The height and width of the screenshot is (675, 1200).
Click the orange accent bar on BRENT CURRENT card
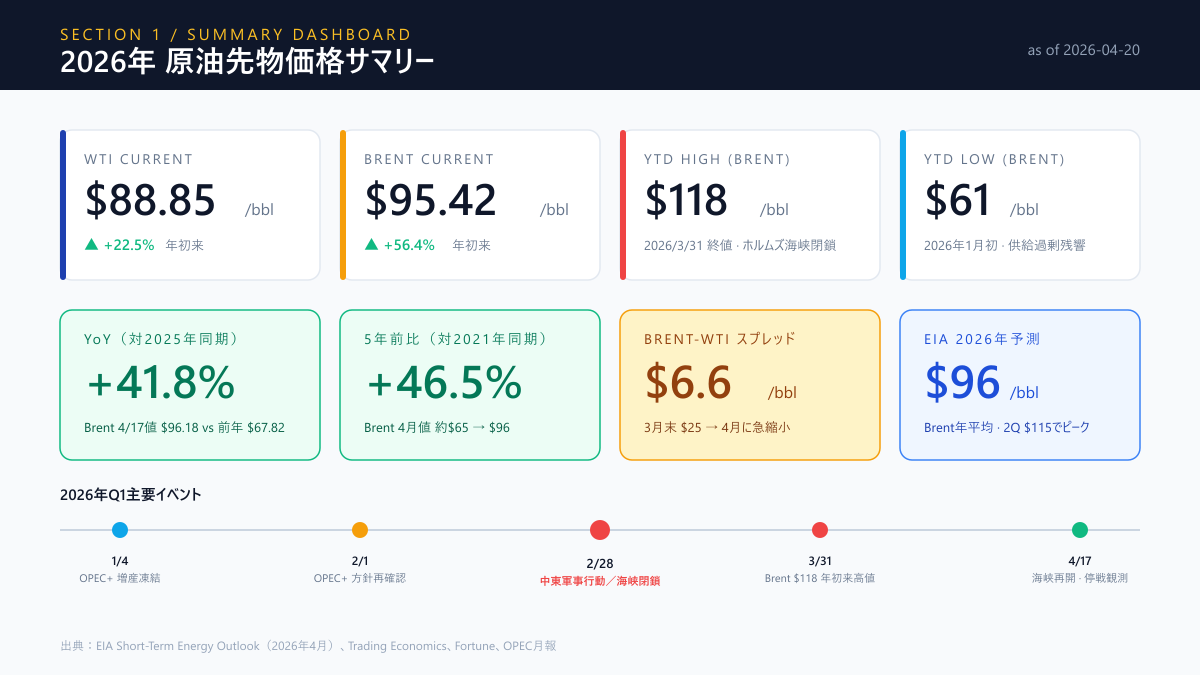(342, 204)
